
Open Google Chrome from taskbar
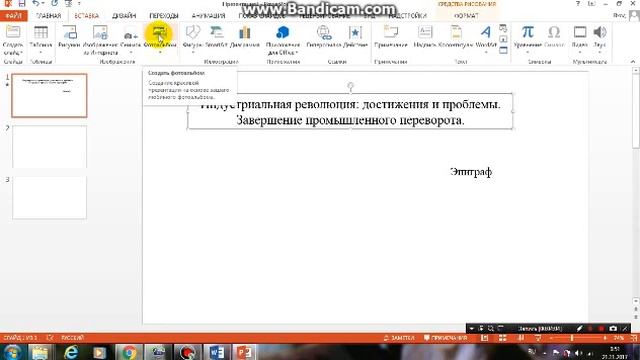[129, 352]
